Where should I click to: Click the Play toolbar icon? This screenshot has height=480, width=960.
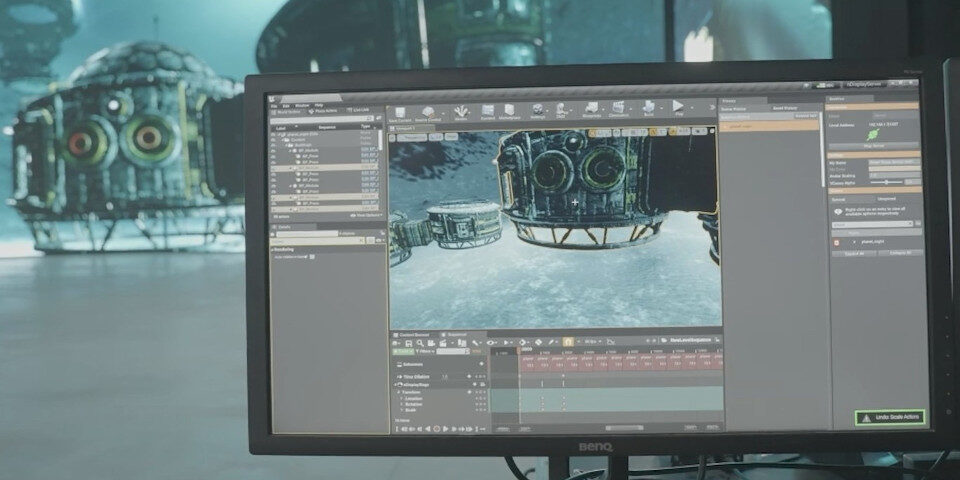[678, 109]
